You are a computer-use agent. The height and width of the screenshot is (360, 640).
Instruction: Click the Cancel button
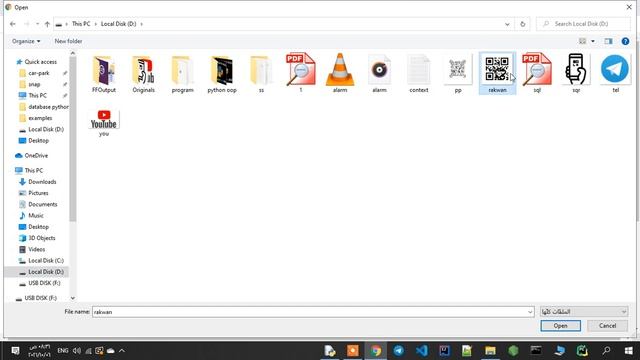607,326
